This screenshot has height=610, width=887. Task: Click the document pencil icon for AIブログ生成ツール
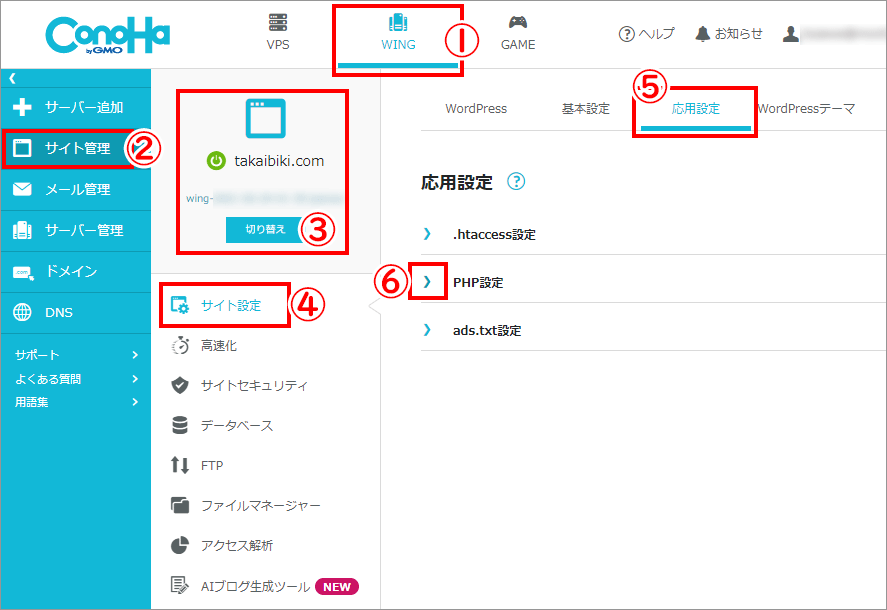pyautogui.click(x=180, y=585)
